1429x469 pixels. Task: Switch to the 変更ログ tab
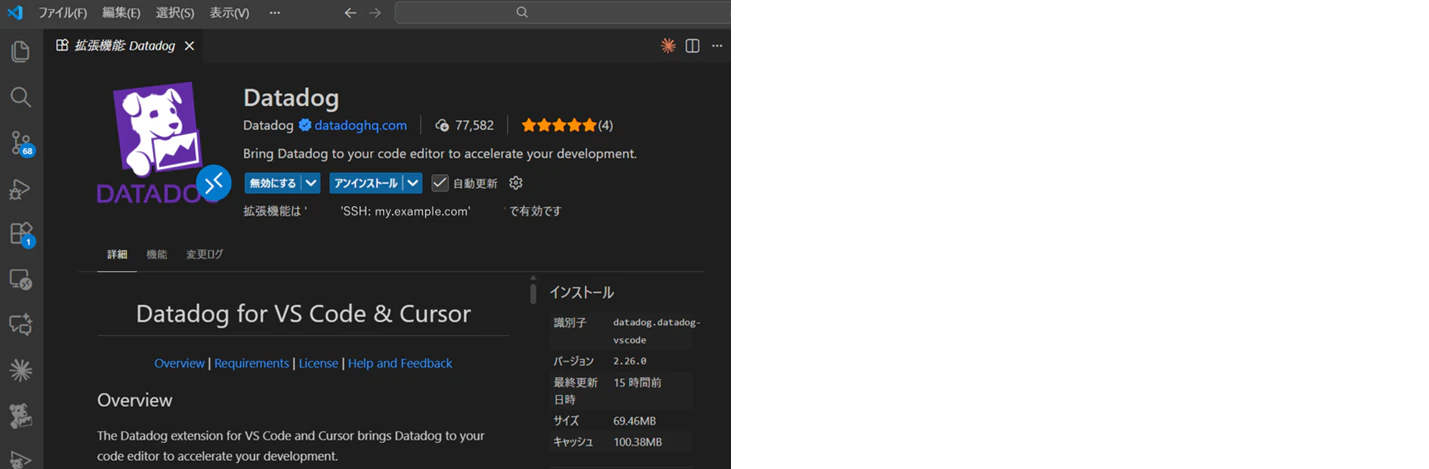204,254
